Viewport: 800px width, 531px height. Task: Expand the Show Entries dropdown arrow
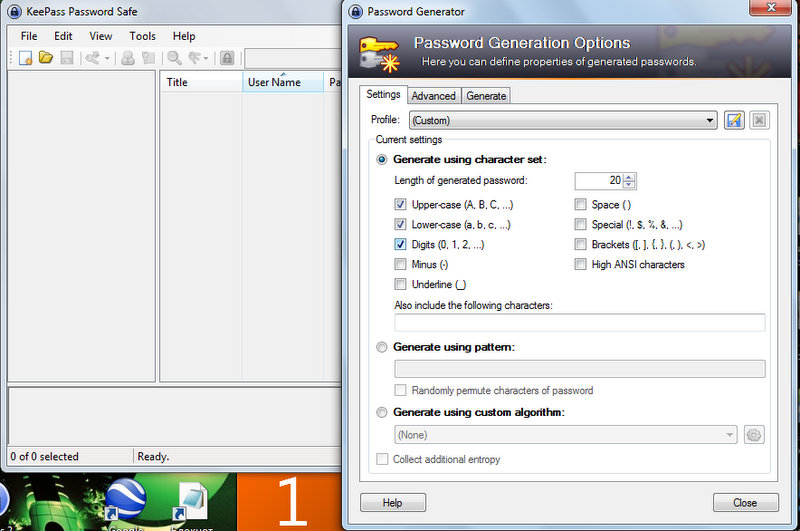(206, 59)
